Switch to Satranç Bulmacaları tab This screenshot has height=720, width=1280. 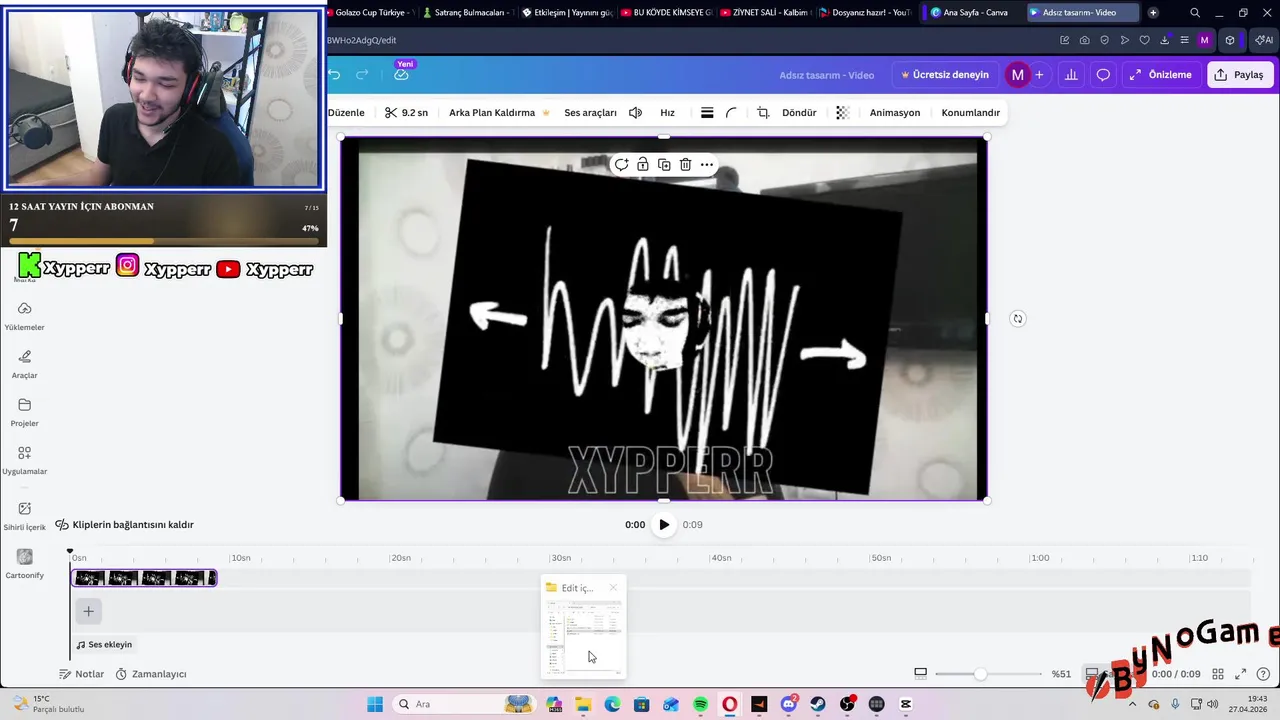pos(468,12)
